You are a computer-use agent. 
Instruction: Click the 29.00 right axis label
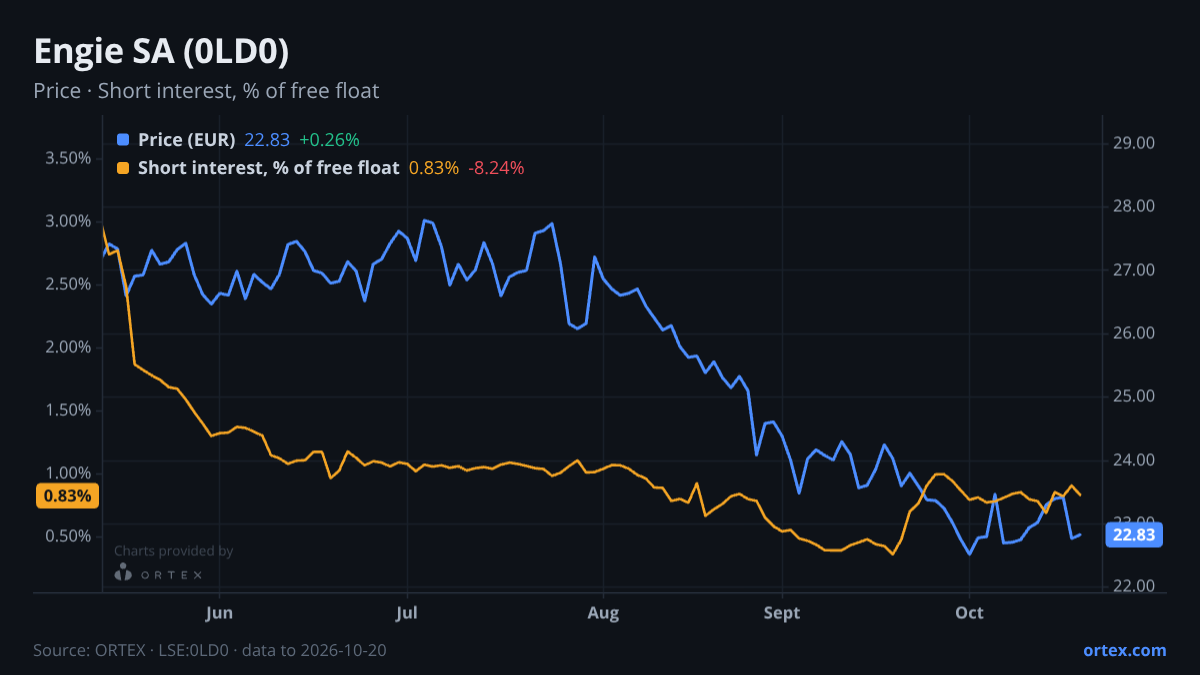point(1134,143)
